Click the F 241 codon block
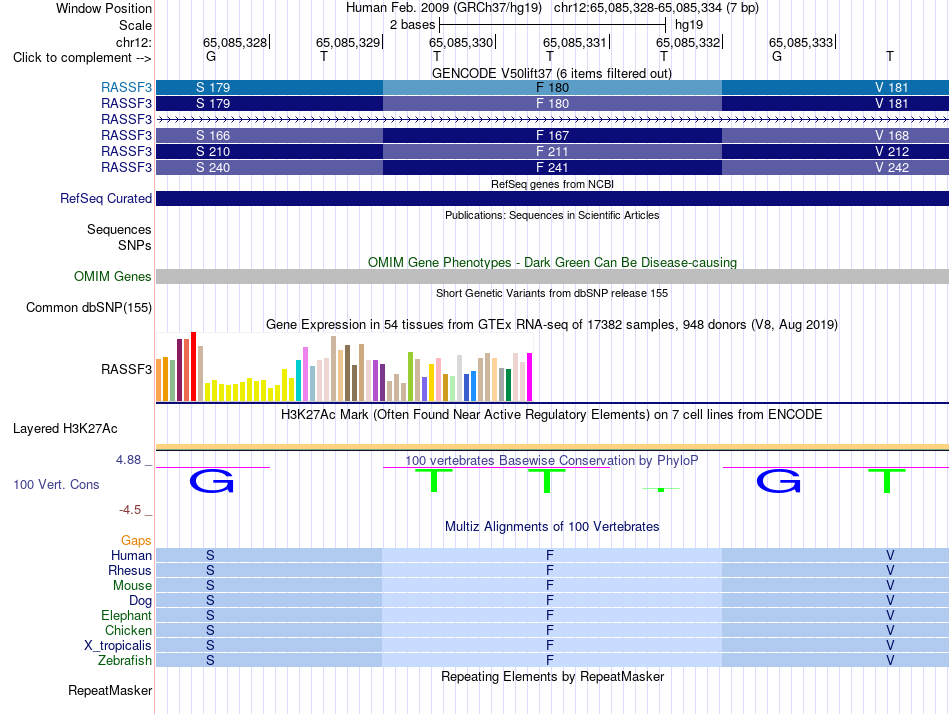This screenshot has height=714, width=950. 552,167
